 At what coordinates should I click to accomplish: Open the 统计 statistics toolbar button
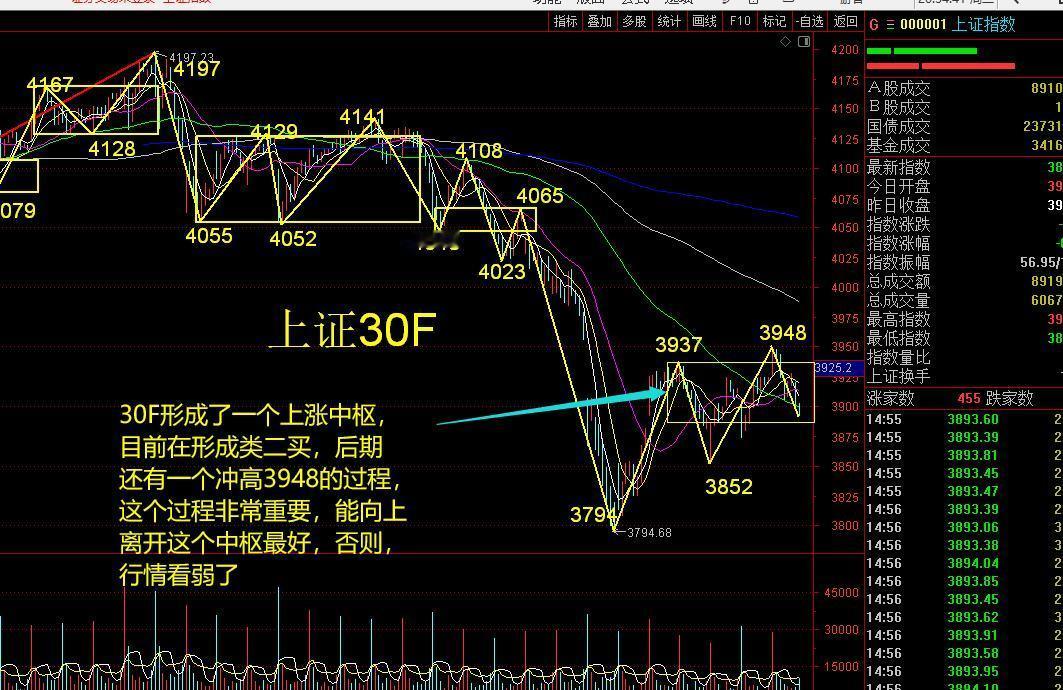669,22
